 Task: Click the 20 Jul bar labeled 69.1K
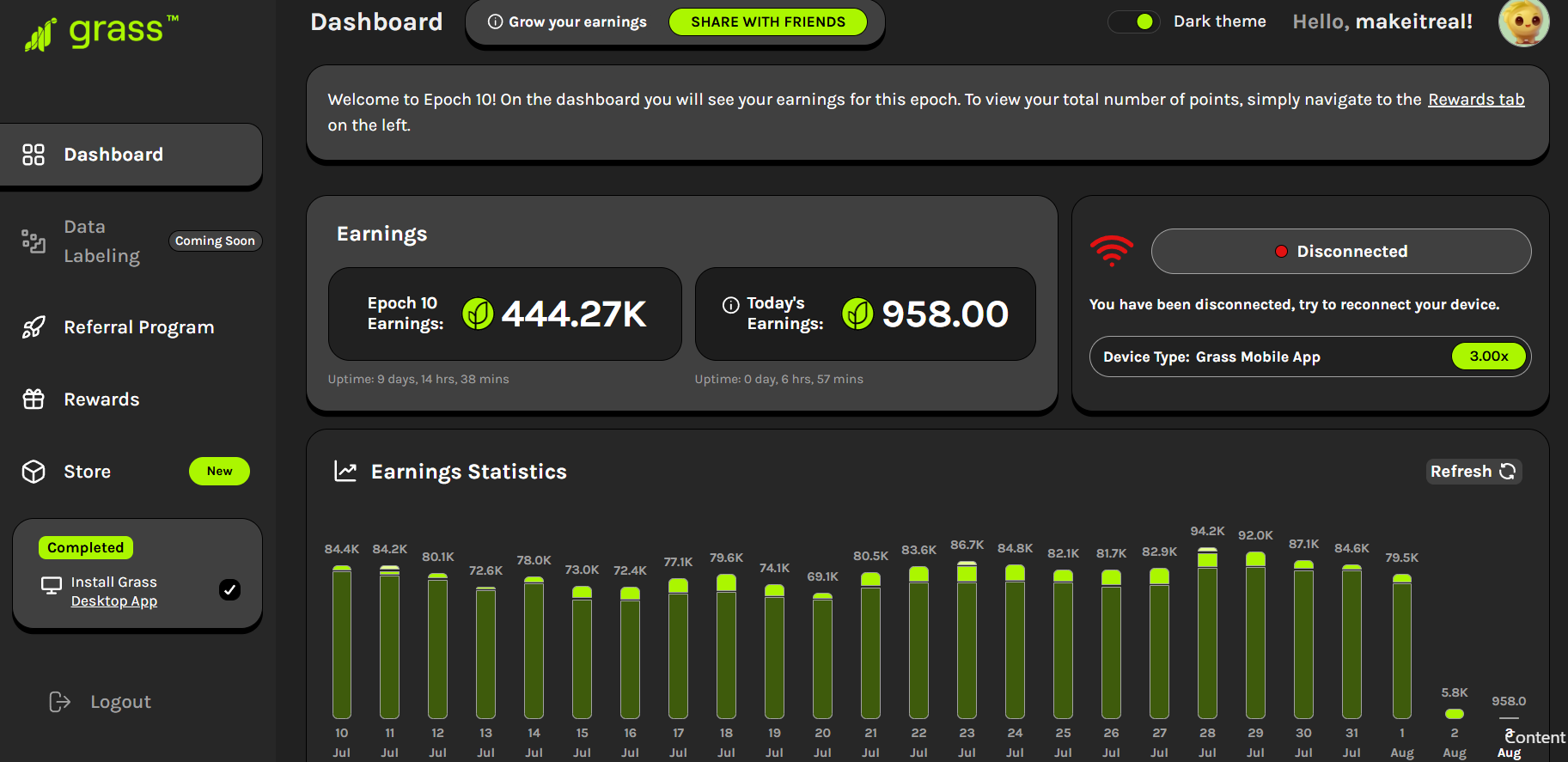point(822,655)
